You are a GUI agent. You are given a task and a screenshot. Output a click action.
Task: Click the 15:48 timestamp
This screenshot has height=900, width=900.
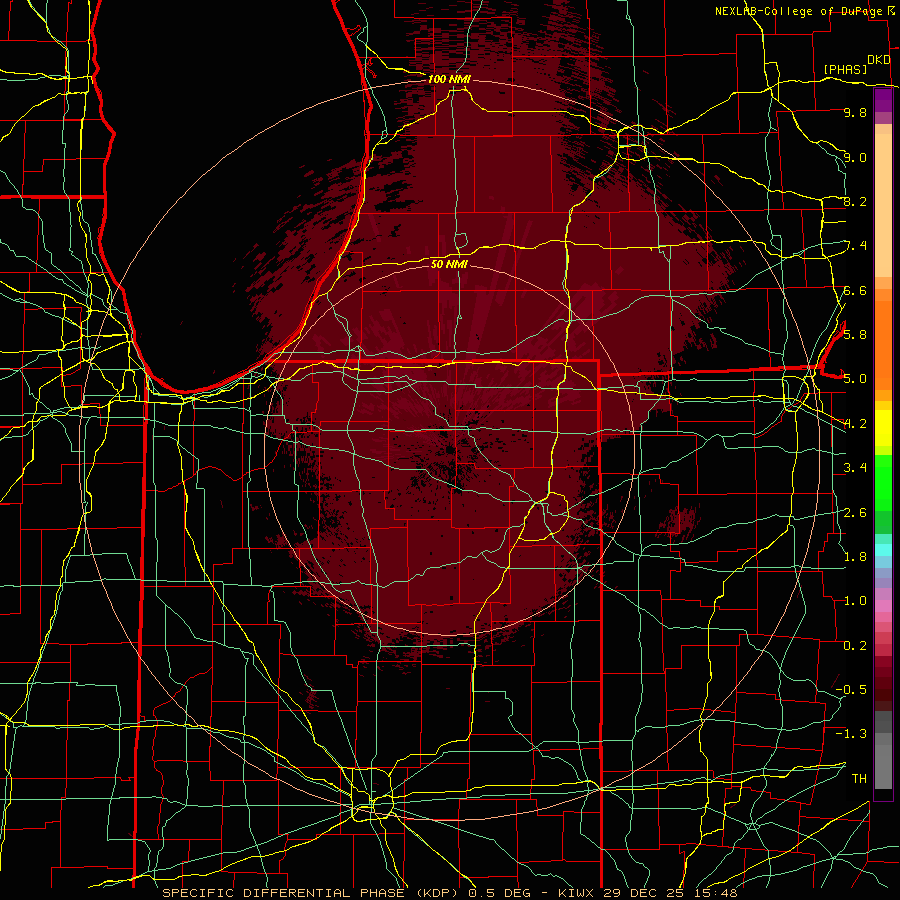[717, 893]
